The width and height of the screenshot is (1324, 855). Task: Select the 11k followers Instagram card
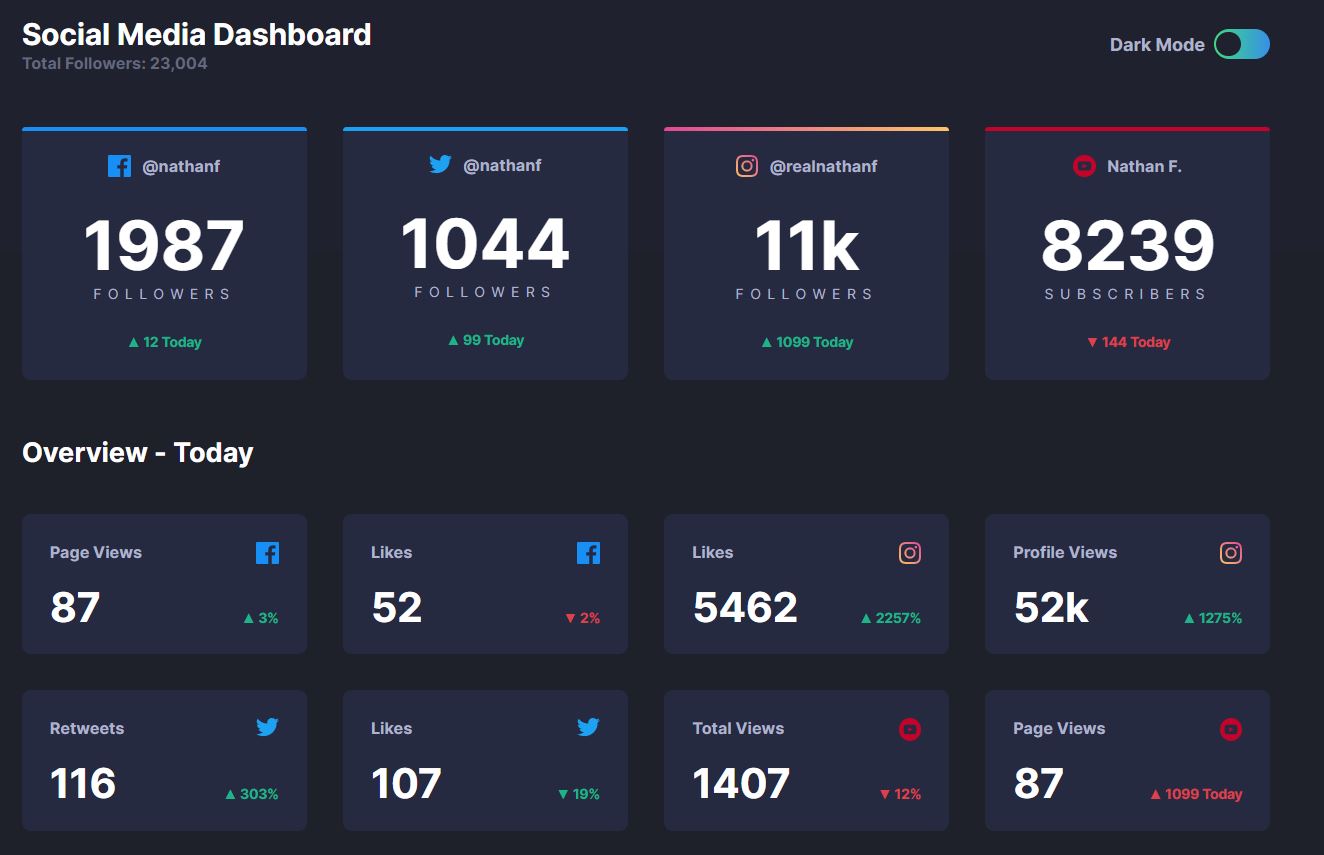[x=806, y=253]
